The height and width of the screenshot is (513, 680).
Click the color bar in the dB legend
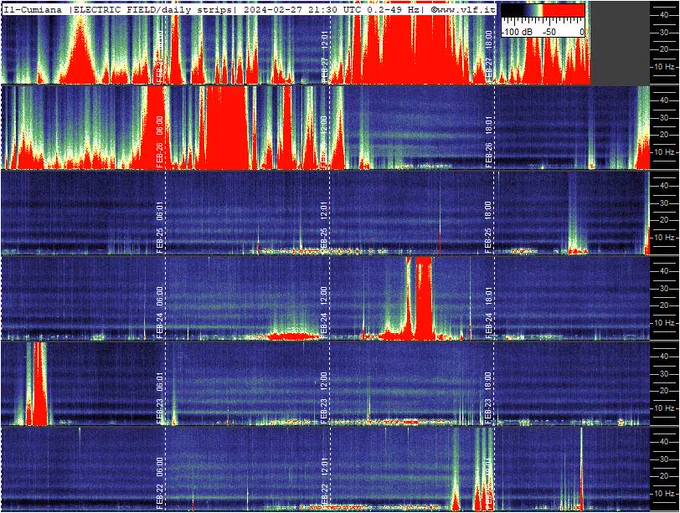(543, 10)
